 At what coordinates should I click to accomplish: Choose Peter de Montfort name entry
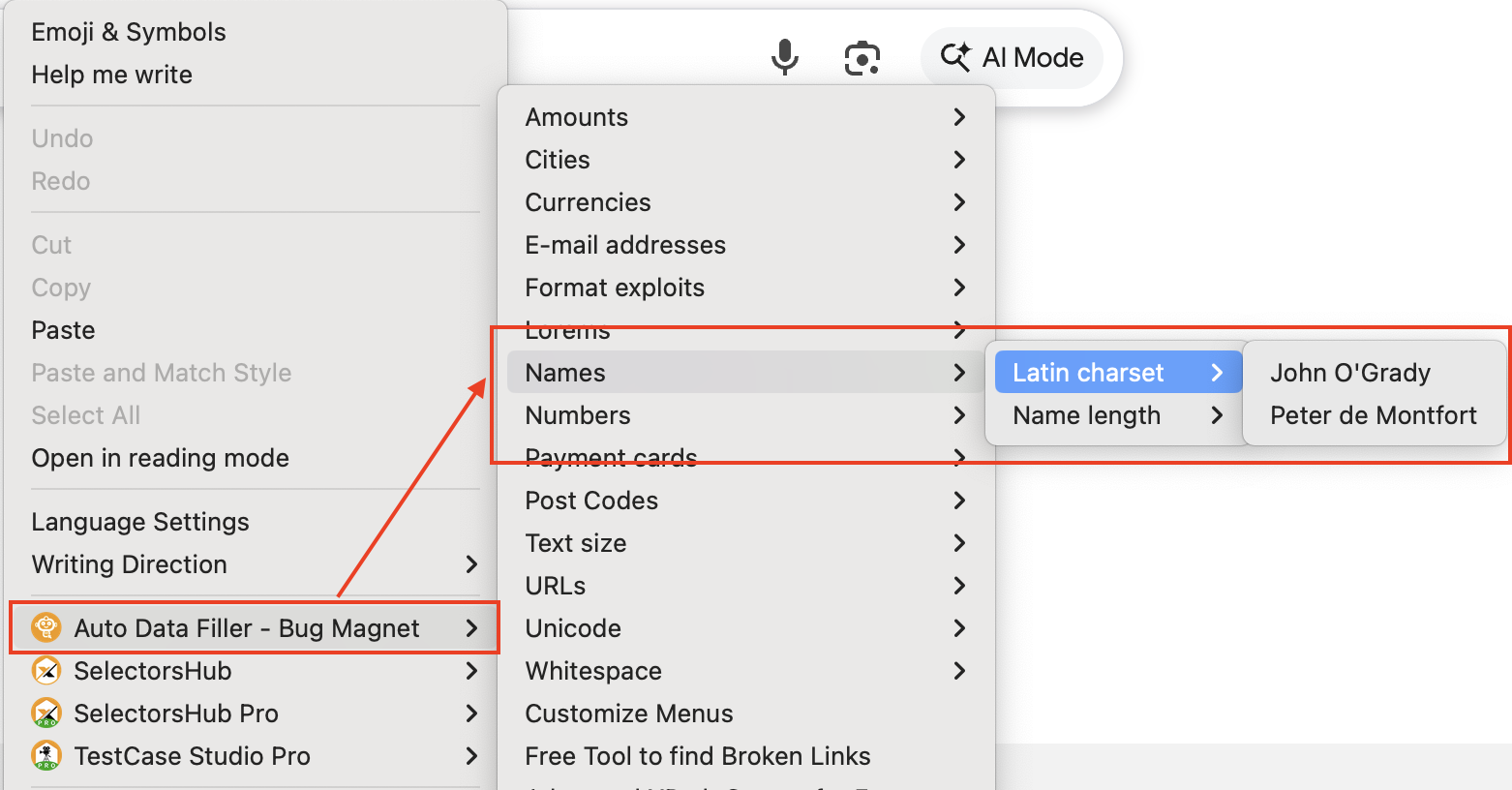[x=1373, y=415]
